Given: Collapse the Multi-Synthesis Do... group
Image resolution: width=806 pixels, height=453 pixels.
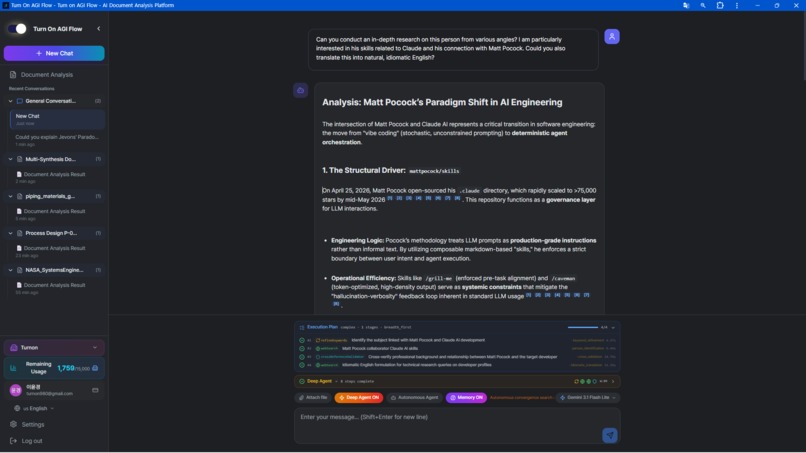Looking at the screenshot, I should point(10,159).
